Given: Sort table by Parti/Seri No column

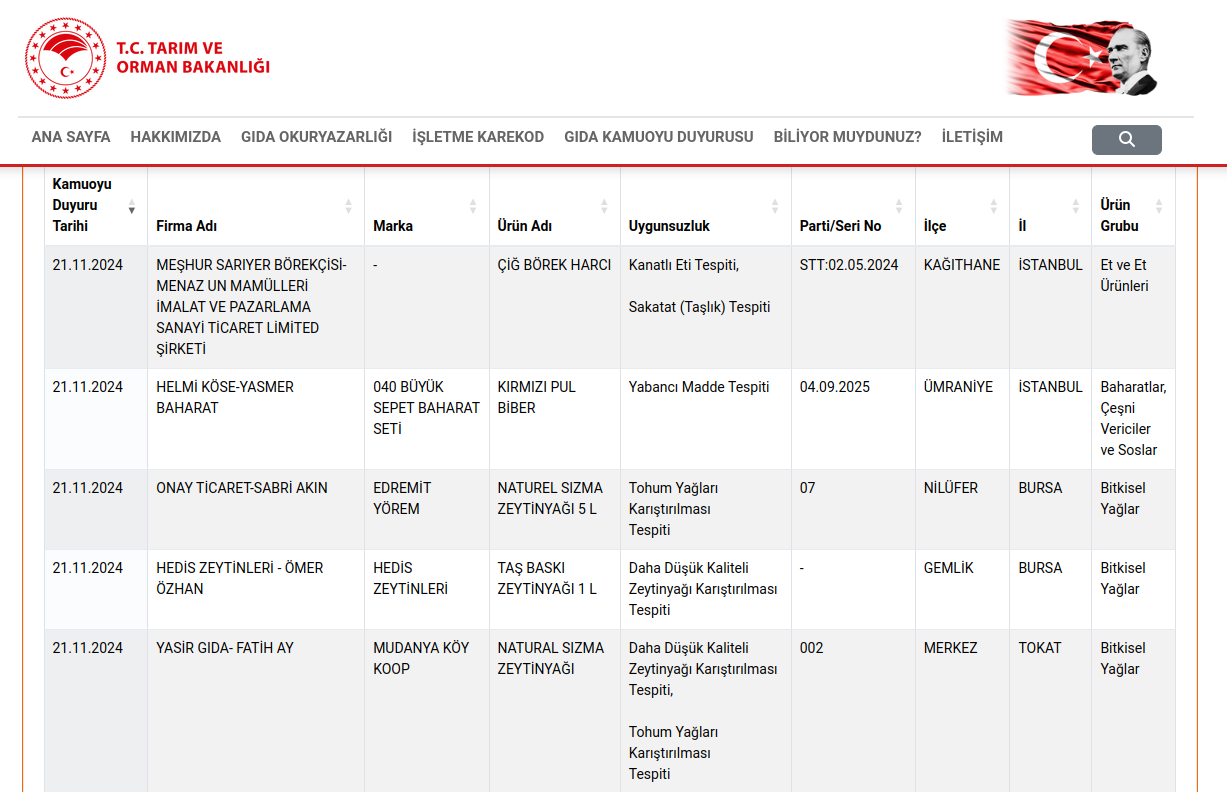Looking at the screenshot, I should (899, 207).
